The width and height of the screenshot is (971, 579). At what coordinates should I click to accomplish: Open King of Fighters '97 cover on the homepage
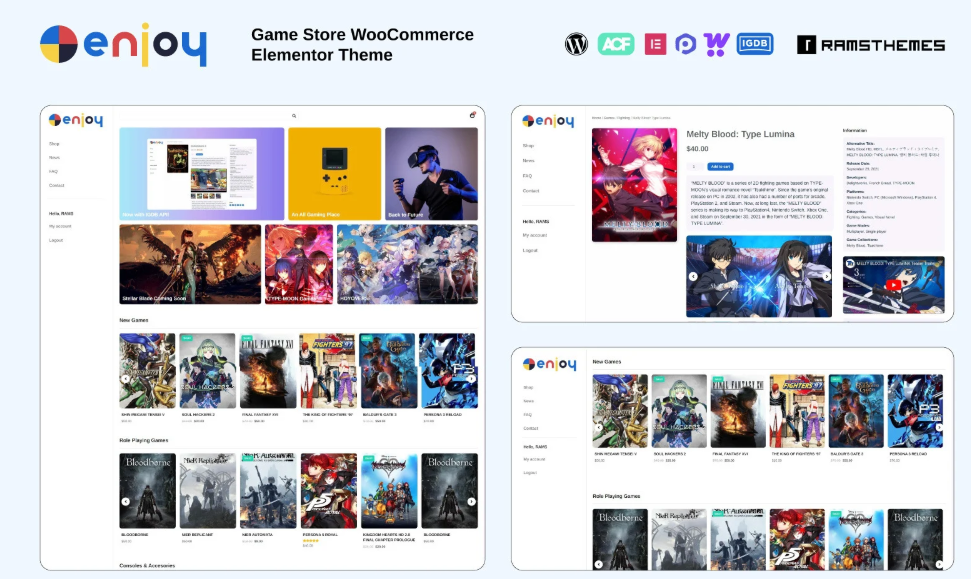328,370
